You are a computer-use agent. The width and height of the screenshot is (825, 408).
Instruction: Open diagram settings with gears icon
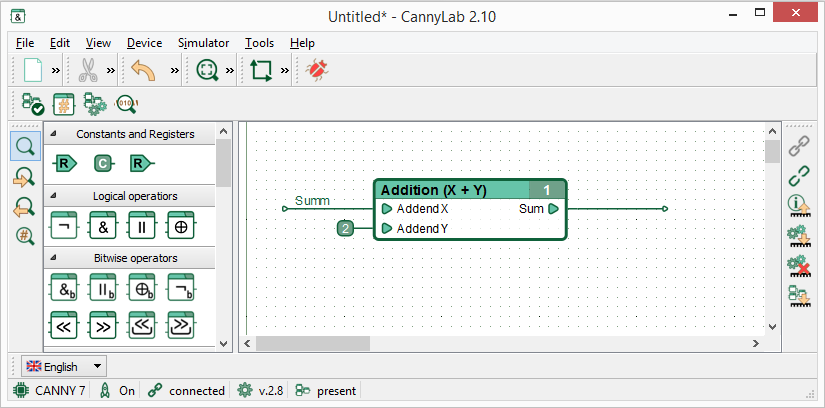point(95,104)
